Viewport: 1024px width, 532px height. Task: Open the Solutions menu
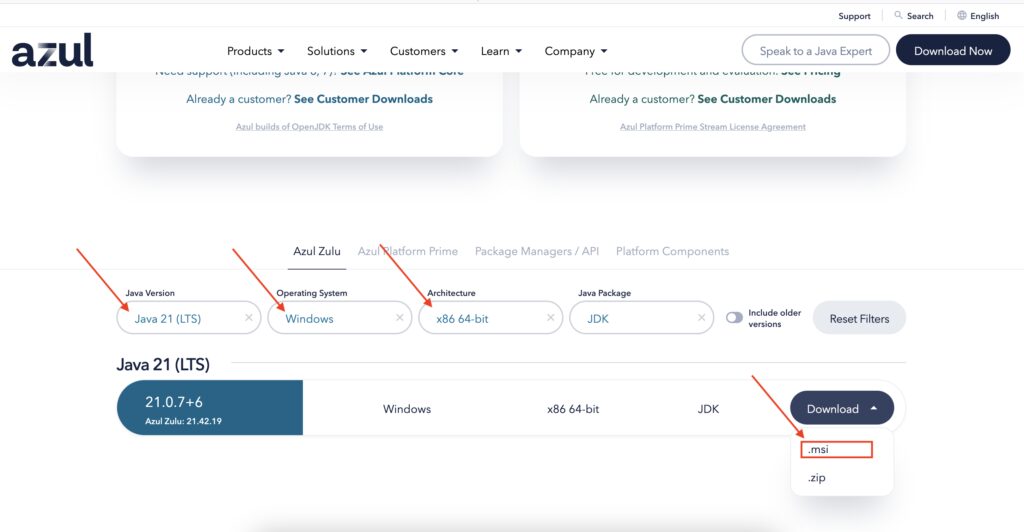tap(337, 51)
